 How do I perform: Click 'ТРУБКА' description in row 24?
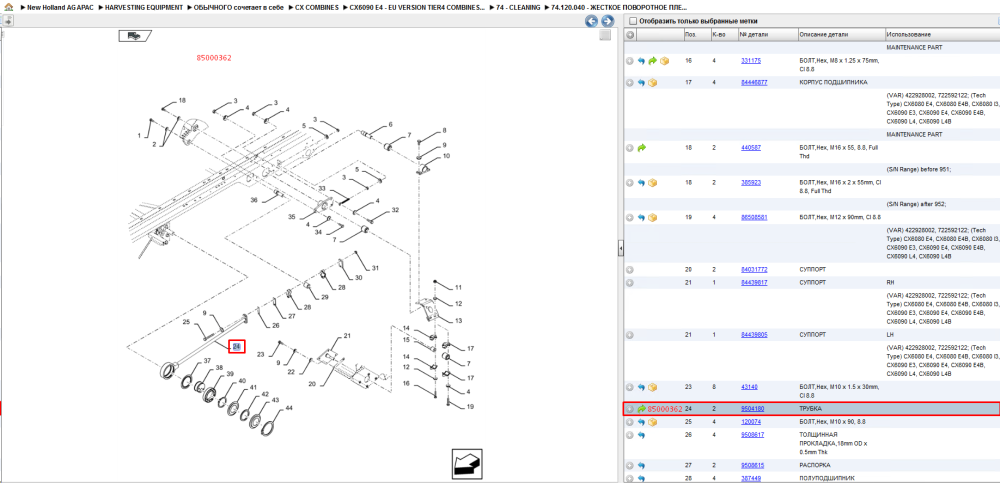[811, 409]
